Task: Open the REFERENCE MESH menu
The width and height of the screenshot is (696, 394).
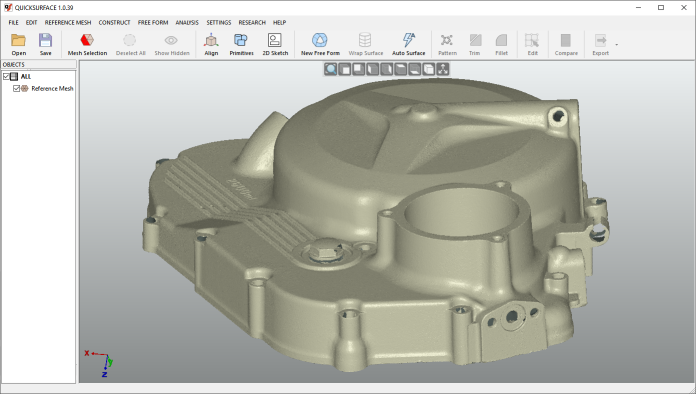Action: 68,23
